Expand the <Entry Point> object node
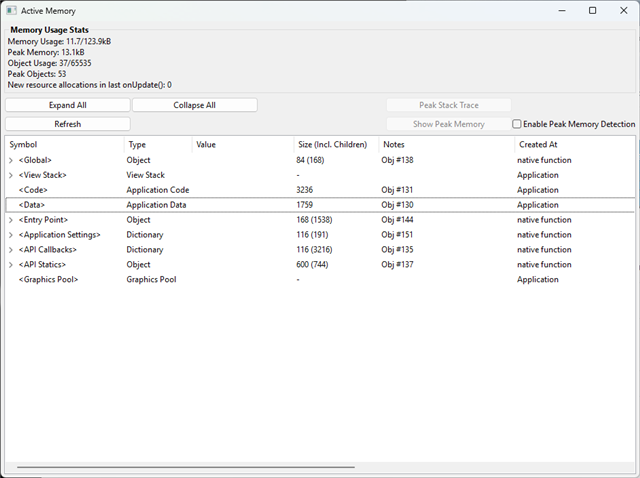The height and width of the screenshot is (478, 640). coord(11,220)
